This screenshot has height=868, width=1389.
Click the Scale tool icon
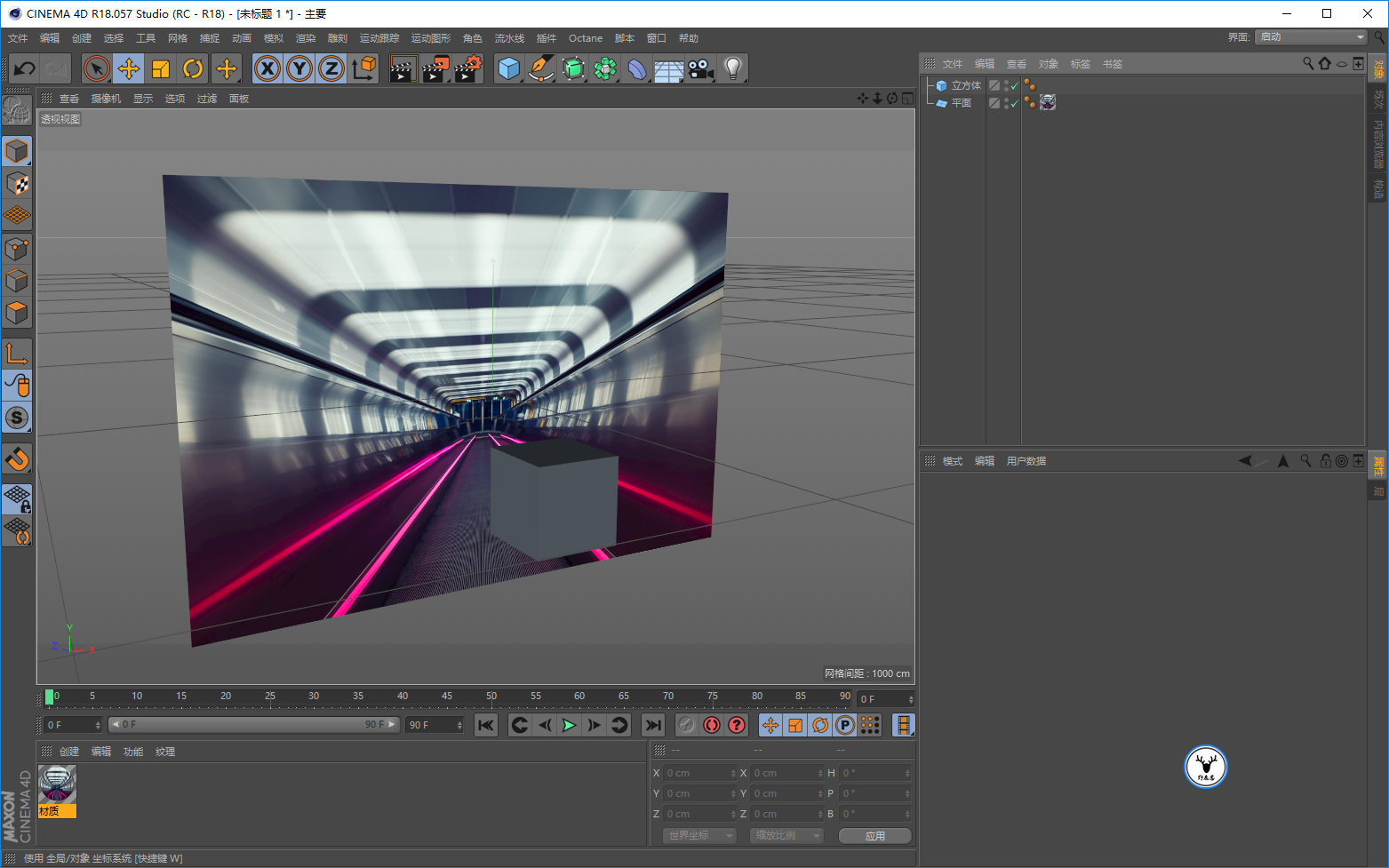click(161, 68)
